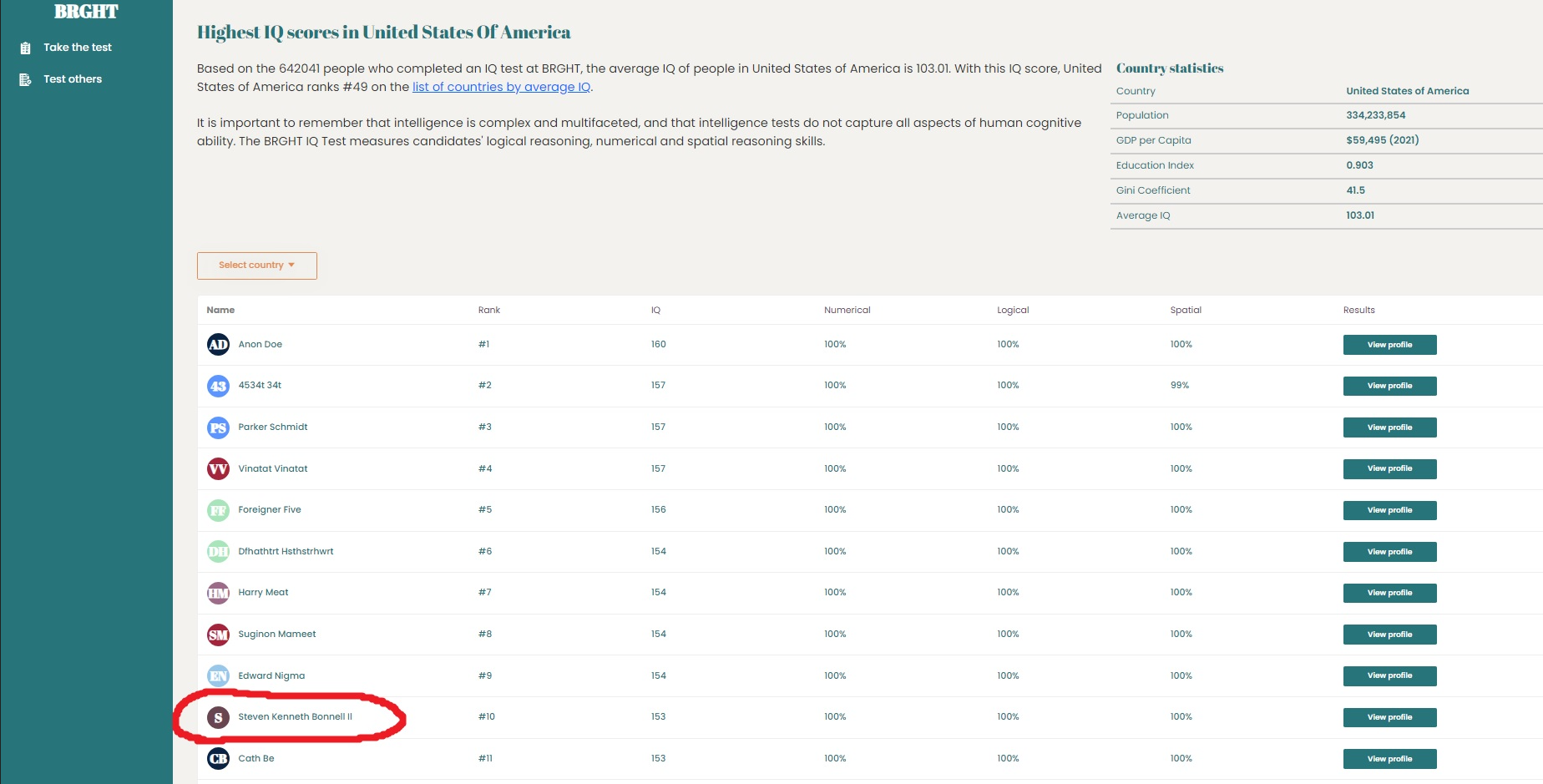Viewport: 1543px width, 784px height.
Task: Click the 99% spatial score of 4534t 34t
Action: (1179, 386)
